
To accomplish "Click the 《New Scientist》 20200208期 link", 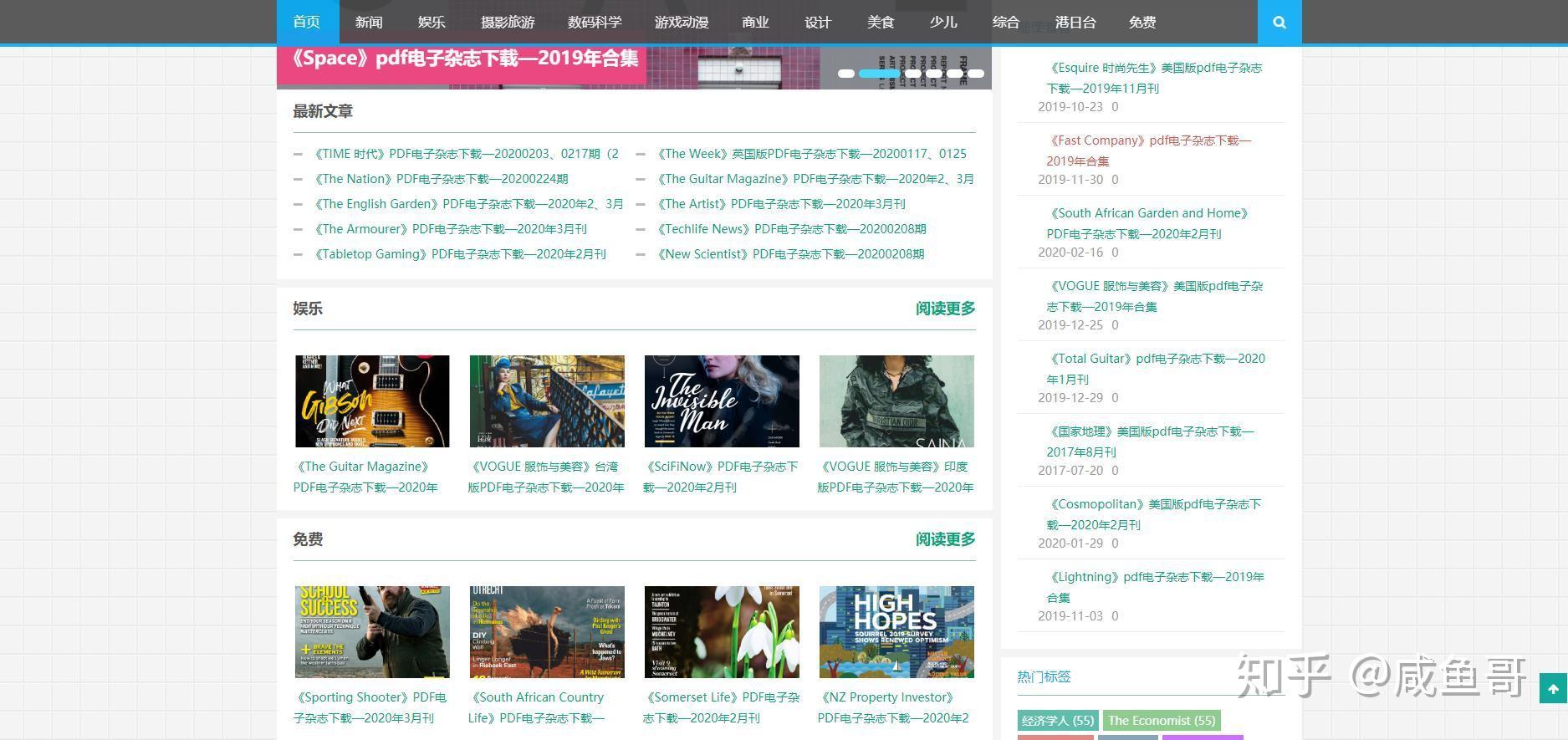I will point(789,254).
